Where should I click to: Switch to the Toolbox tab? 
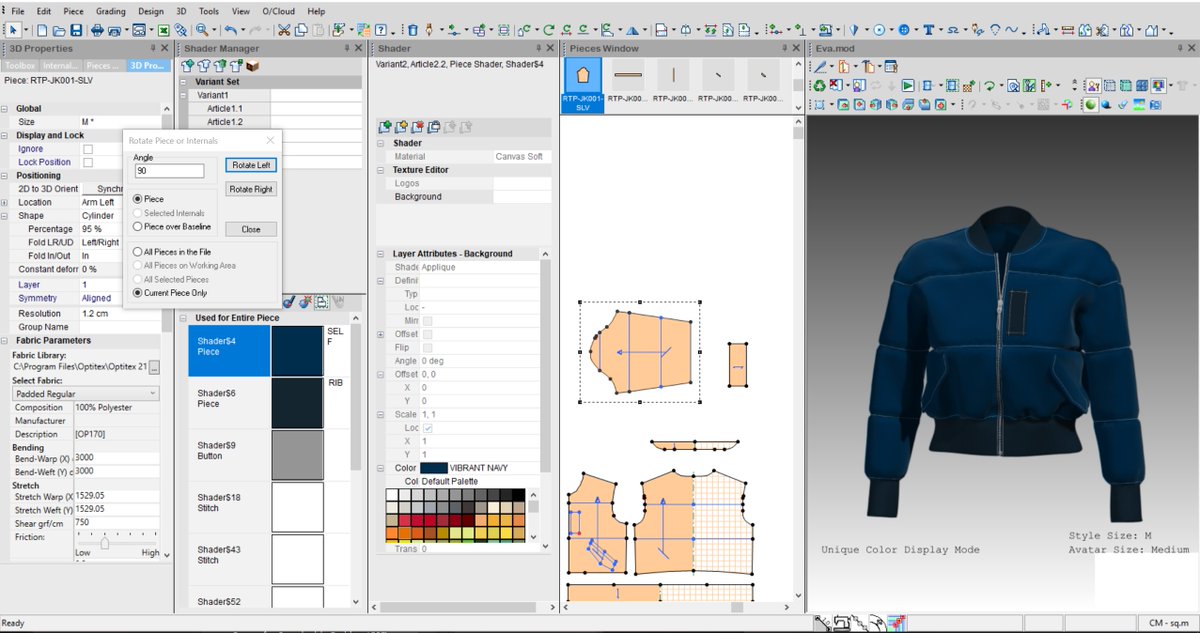(x=20, y=66)
